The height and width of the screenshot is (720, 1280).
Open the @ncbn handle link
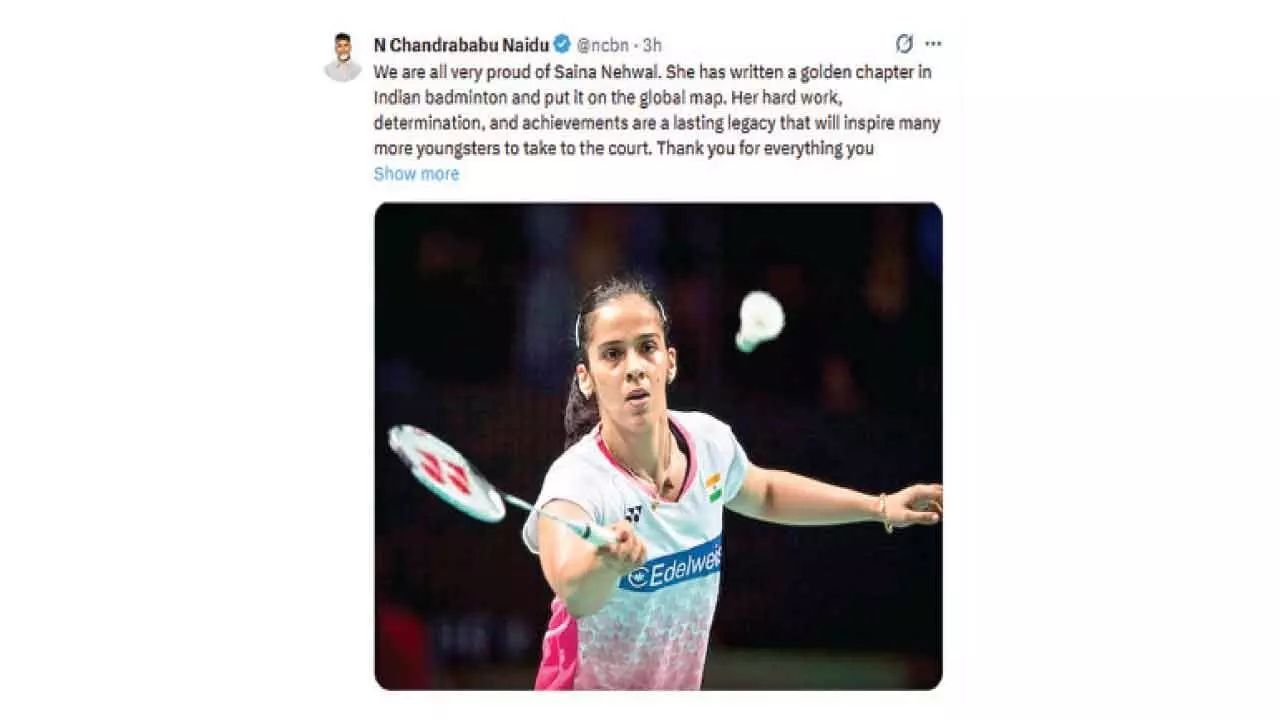point(606,45)
